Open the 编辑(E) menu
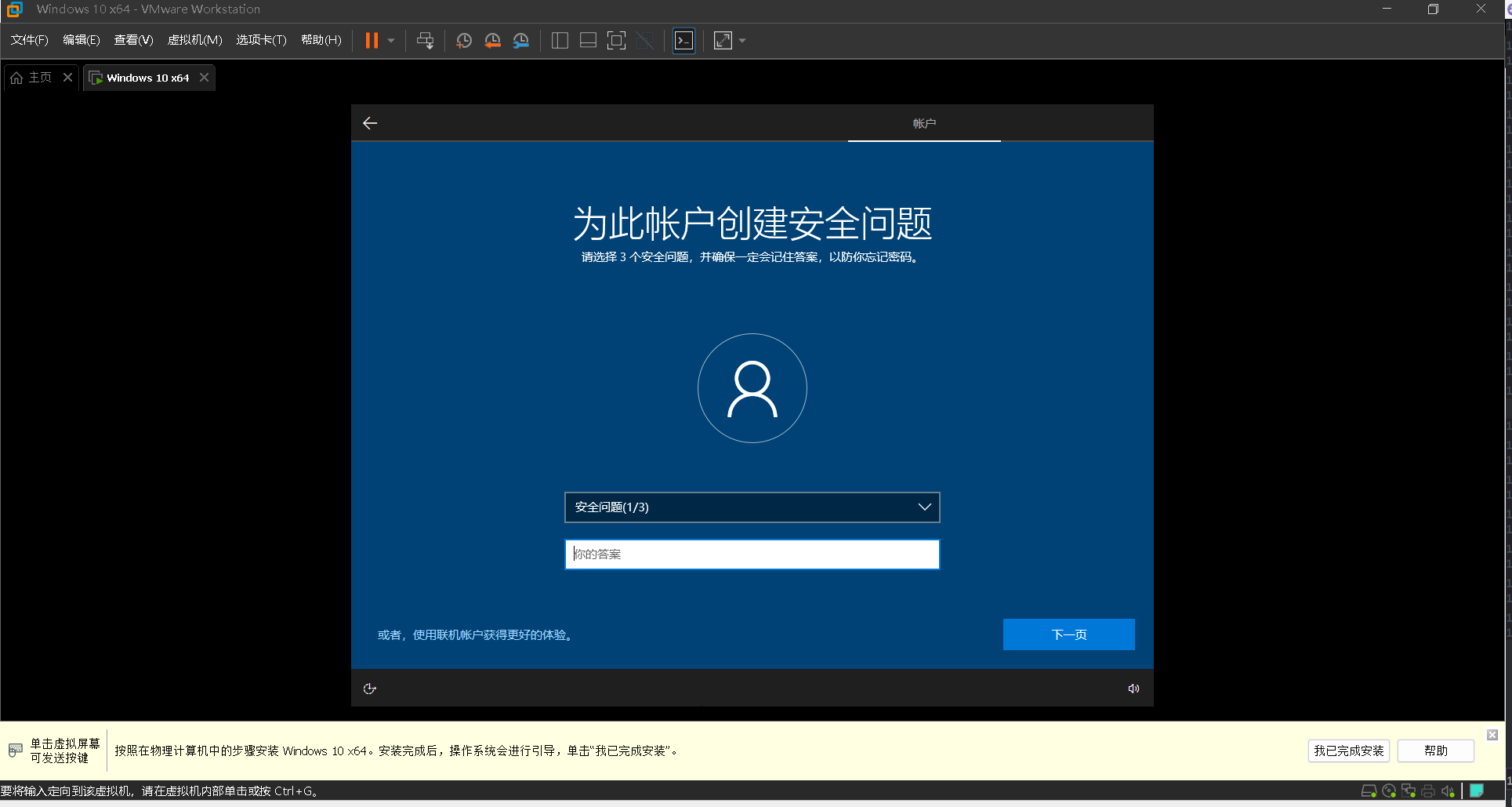1512x807 pixels. coord(82,40)
